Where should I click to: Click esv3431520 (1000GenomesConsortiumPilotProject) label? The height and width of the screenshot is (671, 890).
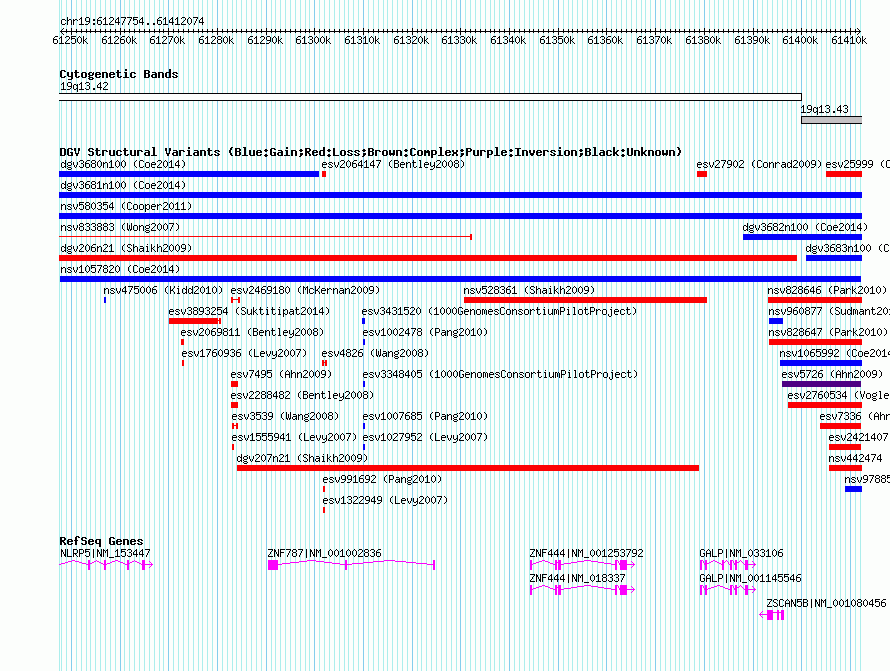(499, 311)
